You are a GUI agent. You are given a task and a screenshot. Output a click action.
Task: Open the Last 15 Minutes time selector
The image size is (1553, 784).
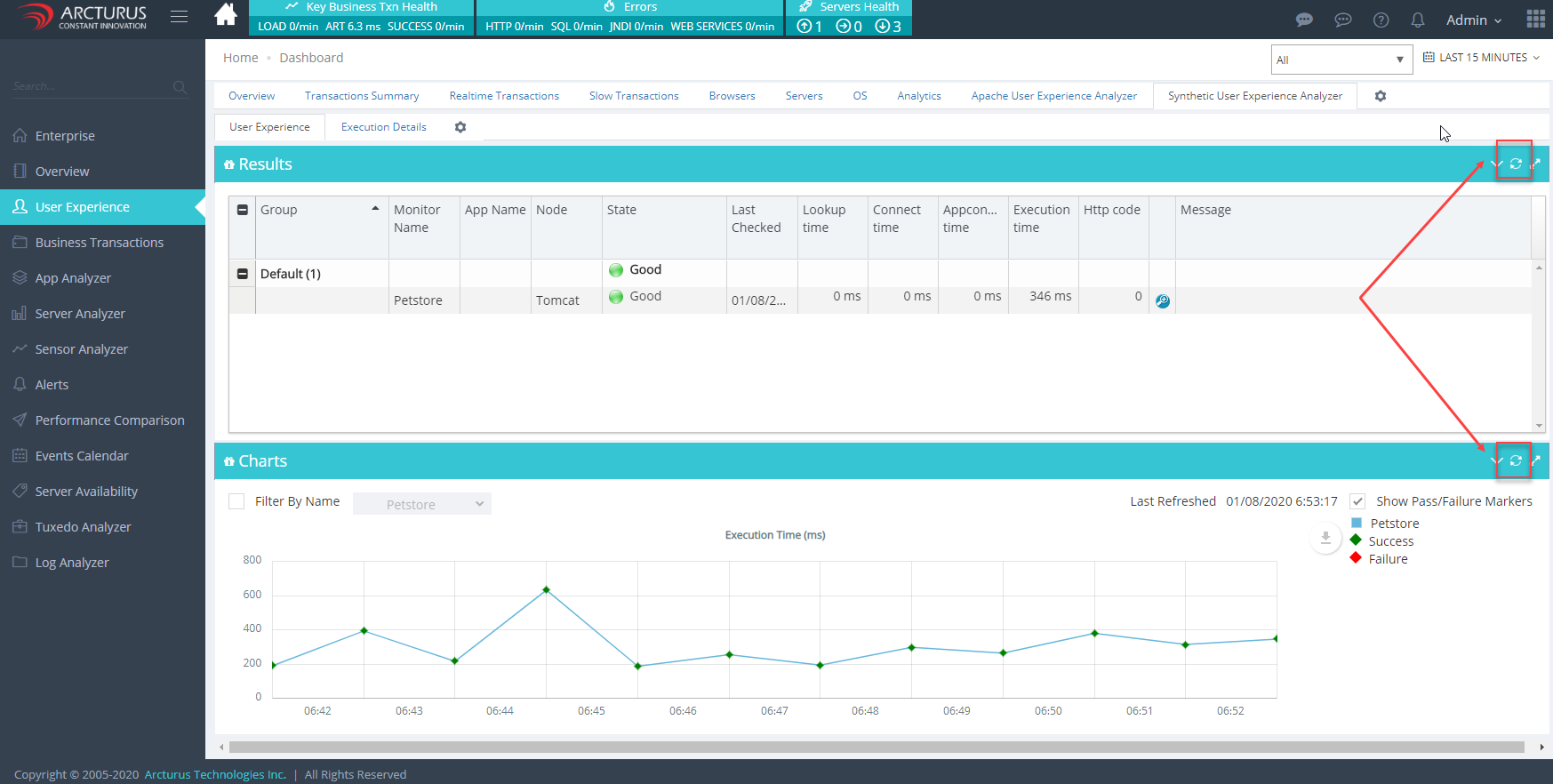(1482, 58)
